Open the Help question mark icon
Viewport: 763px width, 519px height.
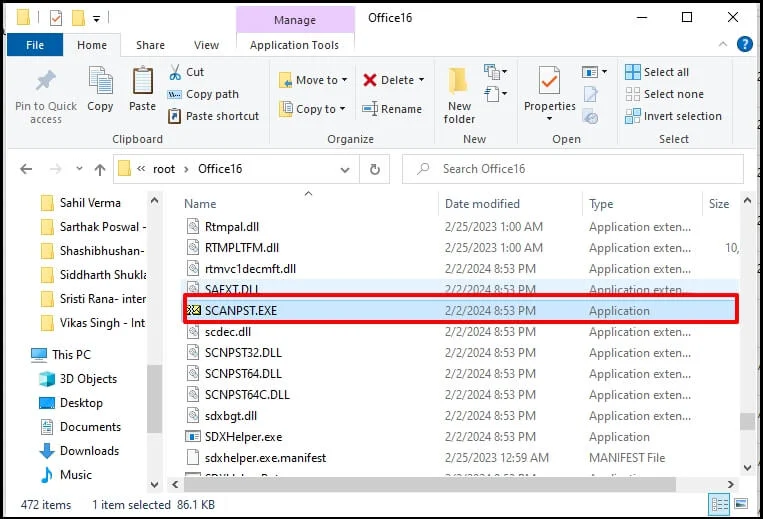point(744,45)
